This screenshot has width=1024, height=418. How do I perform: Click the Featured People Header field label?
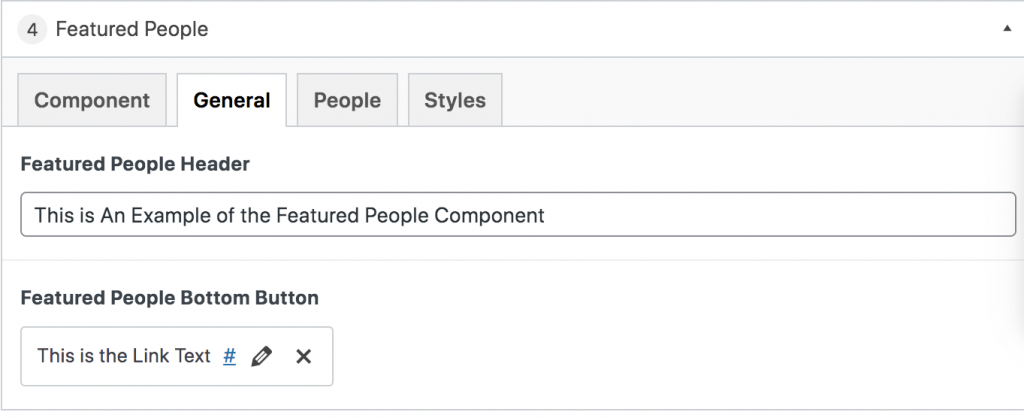coord(135,164)
